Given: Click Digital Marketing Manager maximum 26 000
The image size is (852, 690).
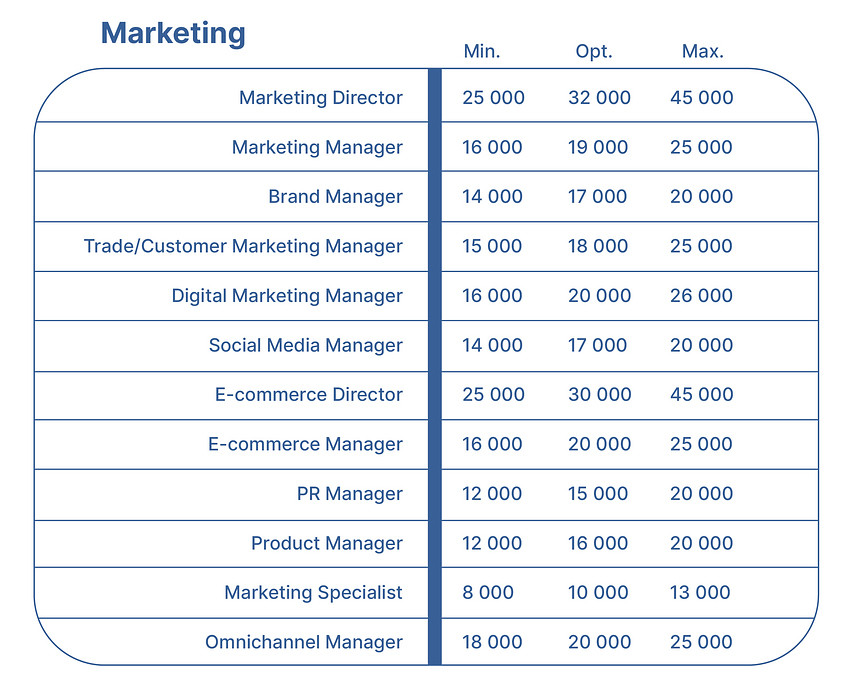Looking at the screenshot, I should click(701, 296).
